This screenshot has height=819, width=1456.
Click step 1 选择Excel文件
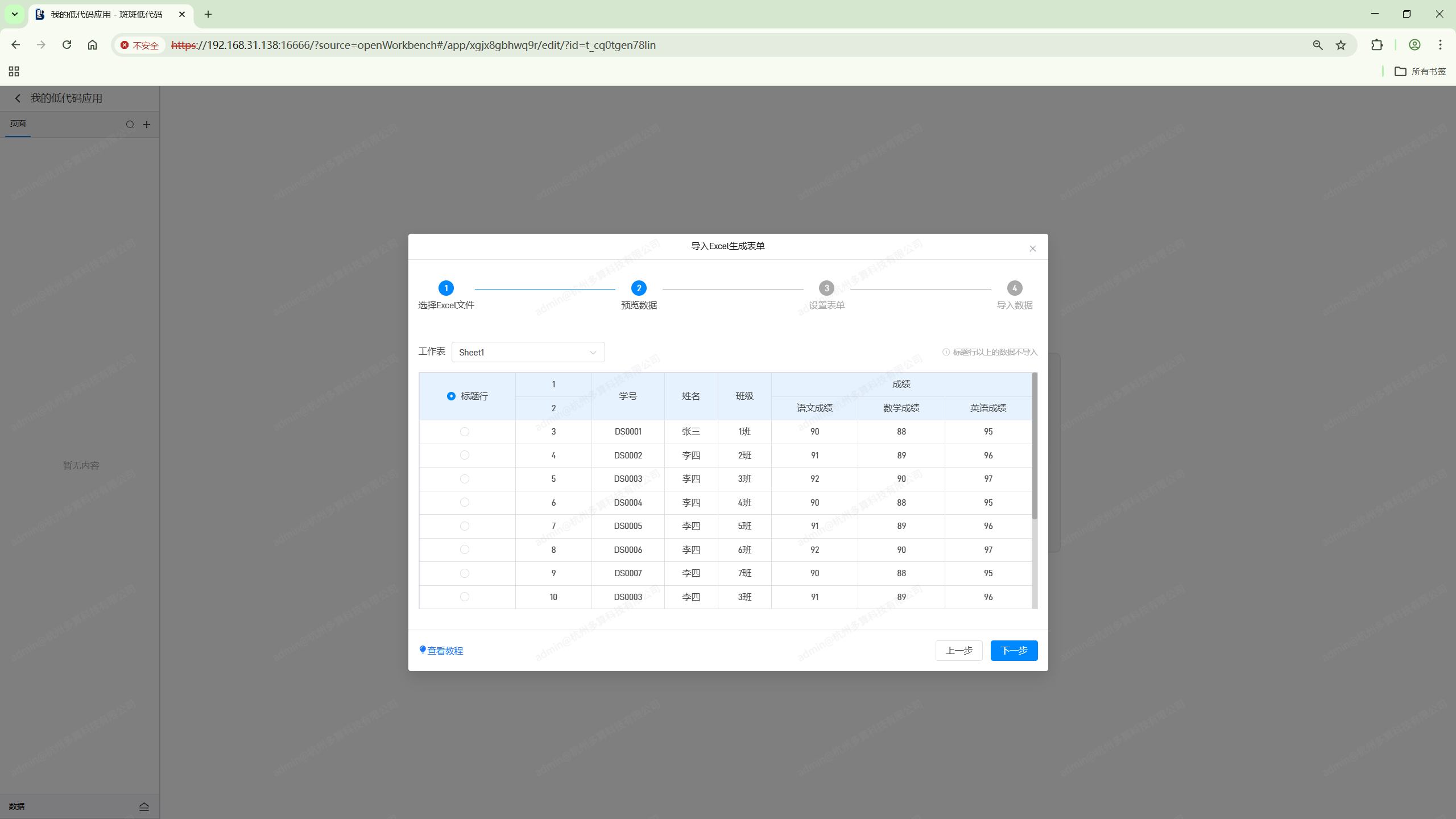[x=446, y=288]
